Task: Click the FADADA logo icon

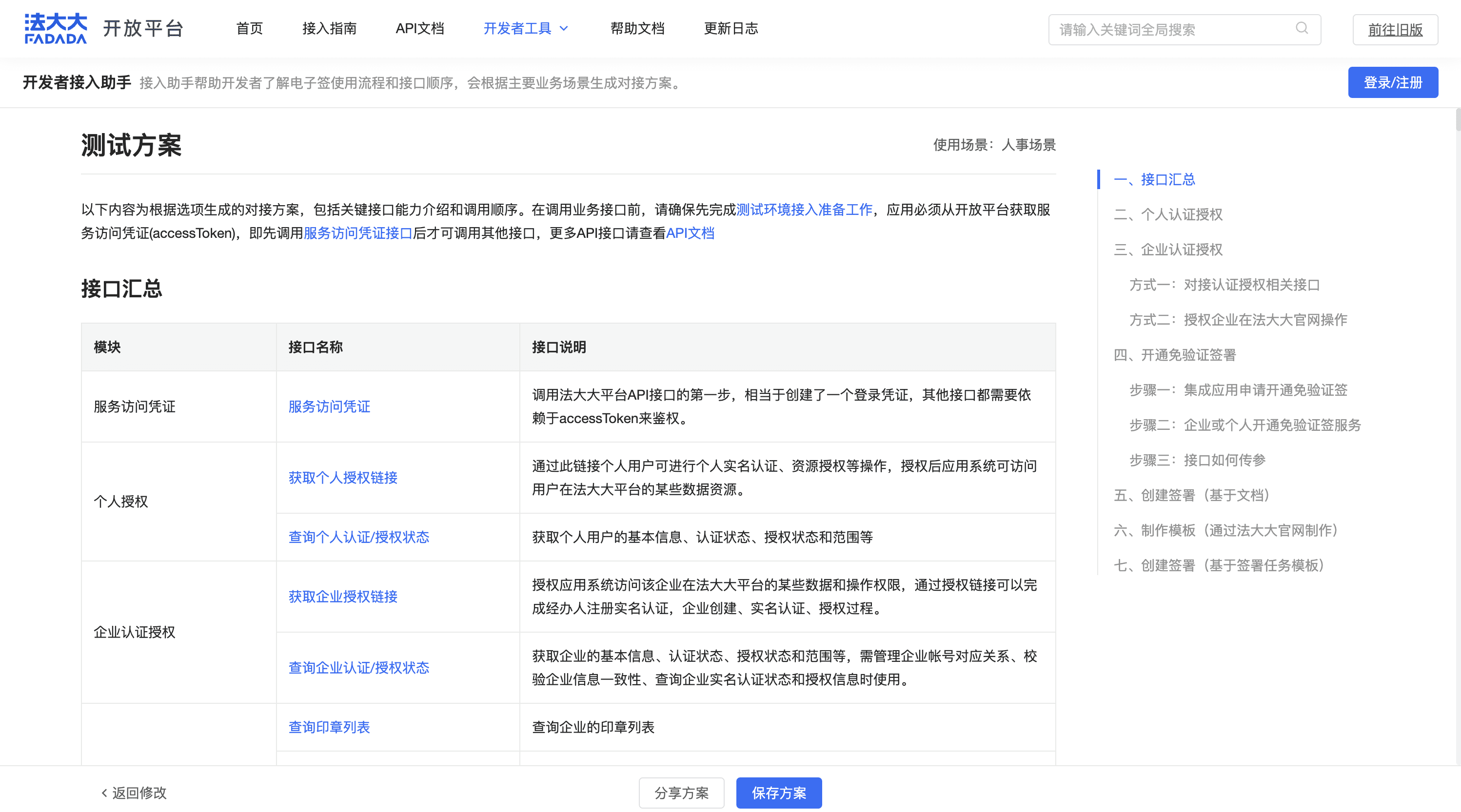Action: pos(56,28)
